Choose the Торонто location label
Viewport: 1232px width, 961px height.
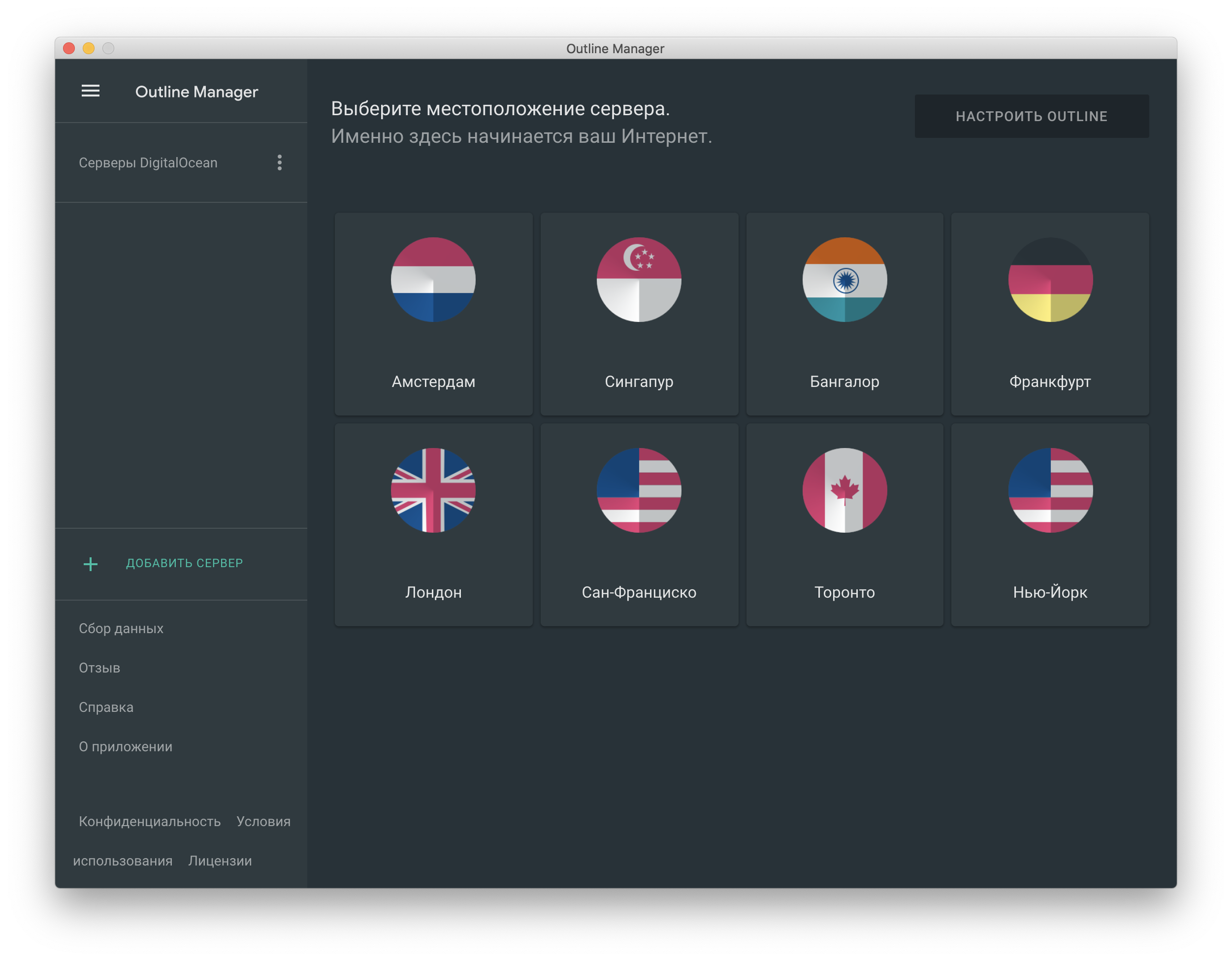tap(844, 592)
